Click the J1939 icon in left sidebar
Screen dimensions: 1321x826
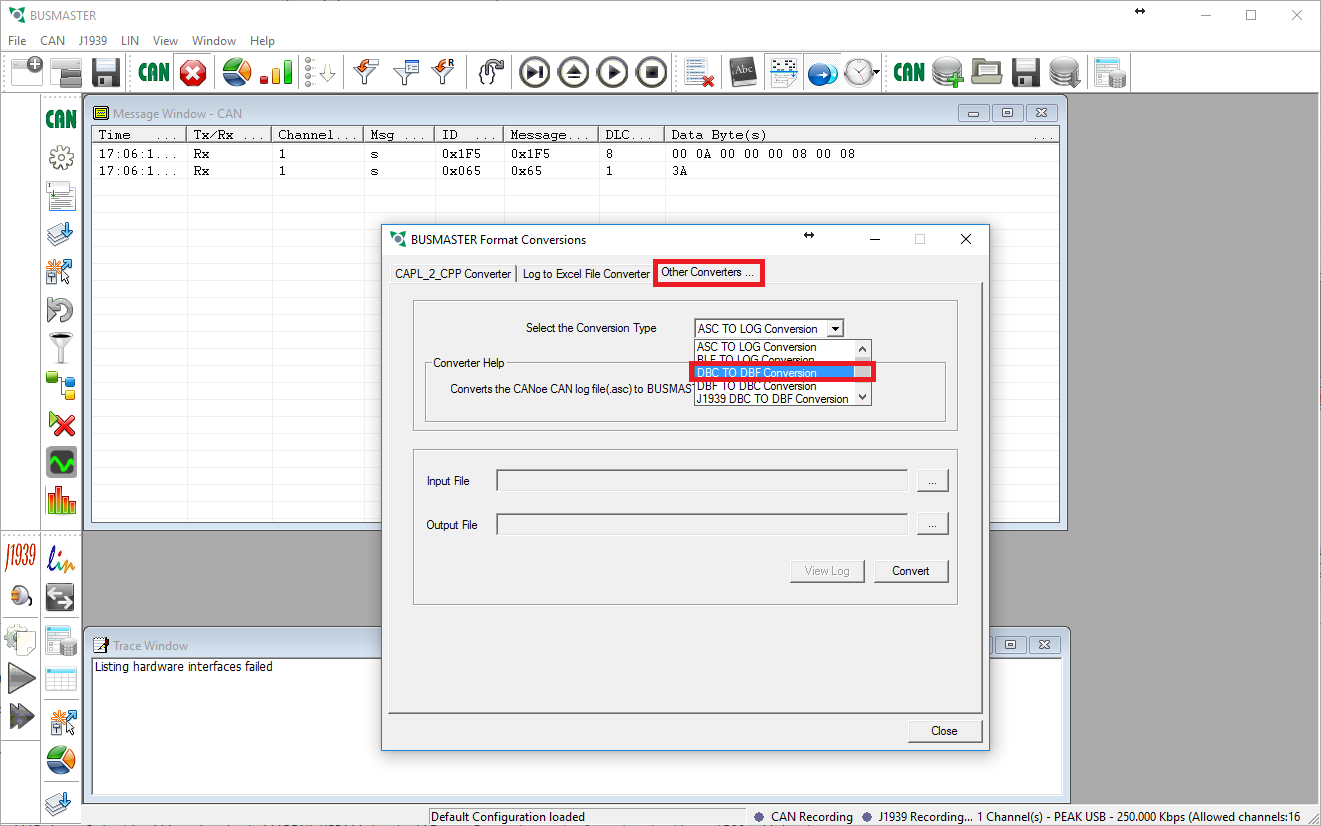coord(20,556)
